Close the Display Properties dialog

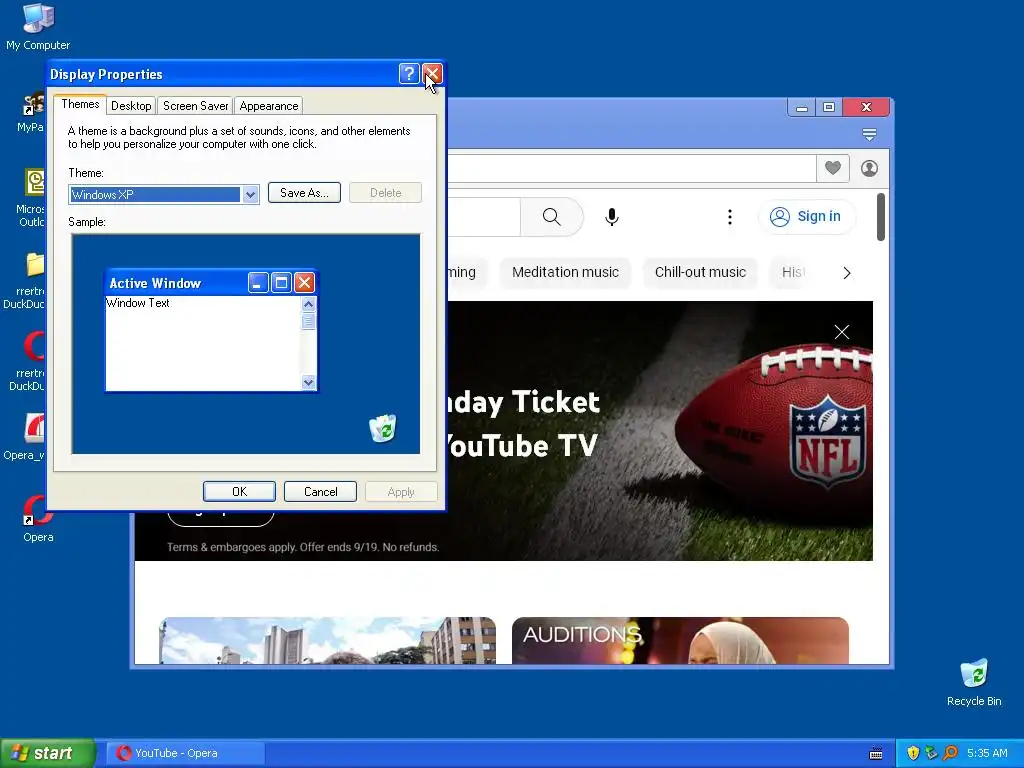[x=432, y=74]
